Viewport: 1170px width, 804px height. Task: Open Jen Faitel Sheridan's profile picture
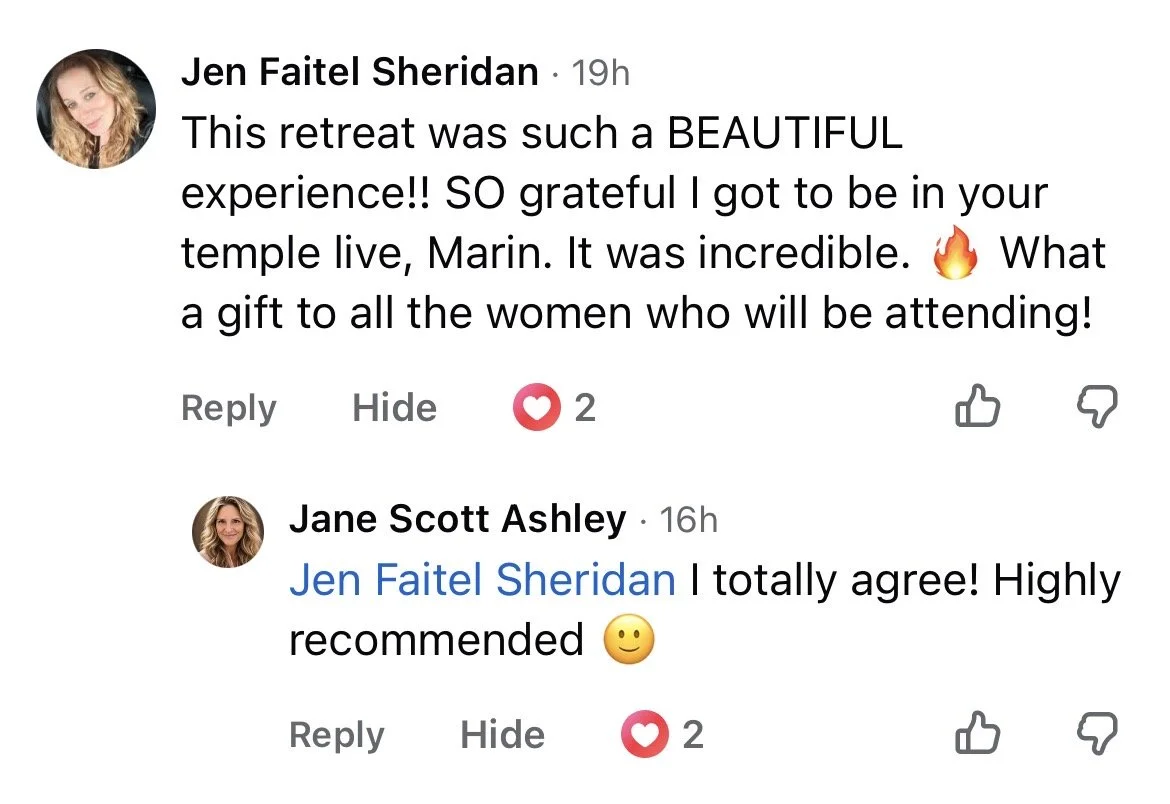pyautogui.click(x=96, y=109)
